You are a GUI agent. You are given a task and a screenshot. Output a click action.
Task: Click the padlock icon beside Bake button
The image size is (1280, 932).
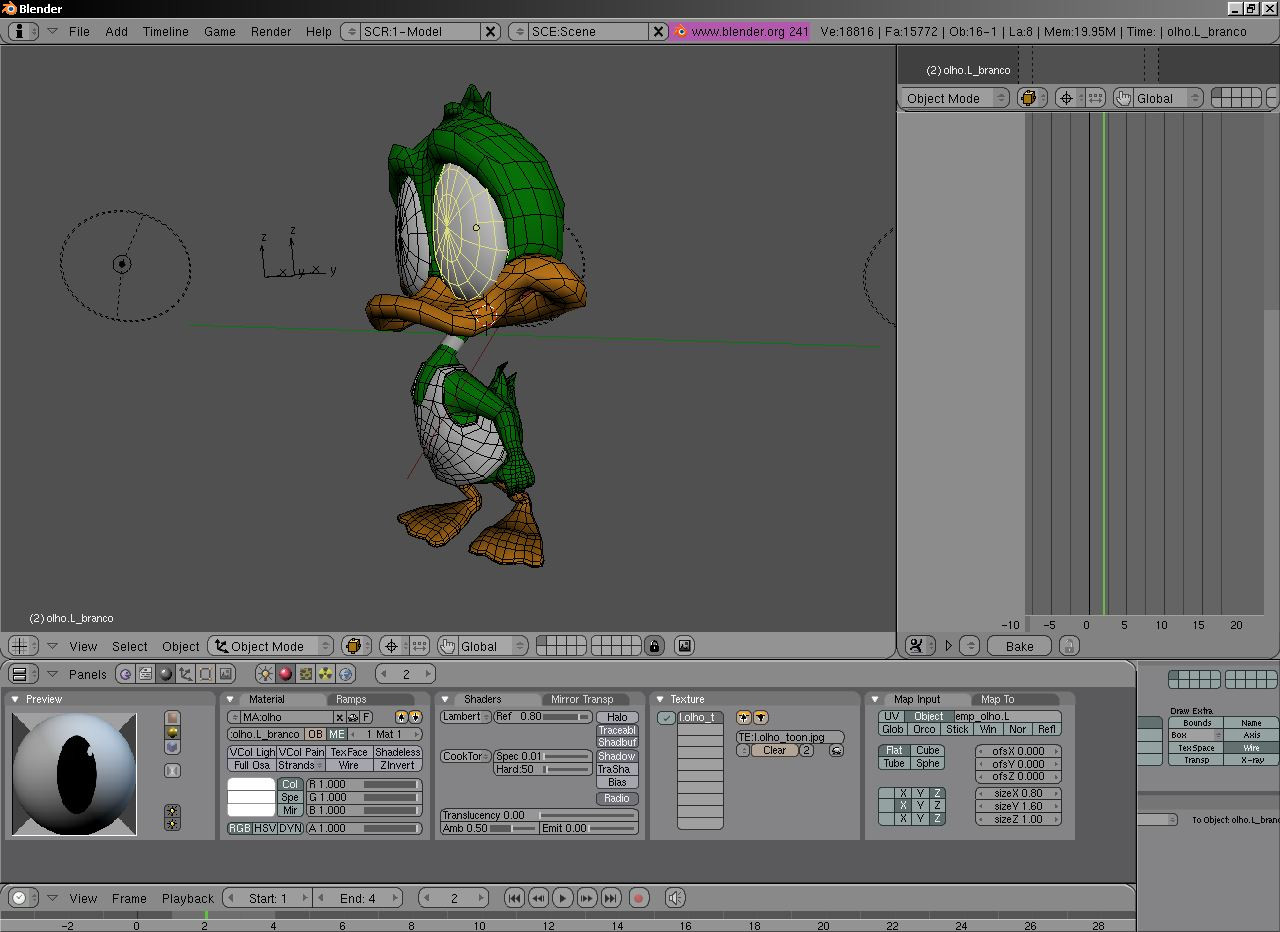[1069, 646]
